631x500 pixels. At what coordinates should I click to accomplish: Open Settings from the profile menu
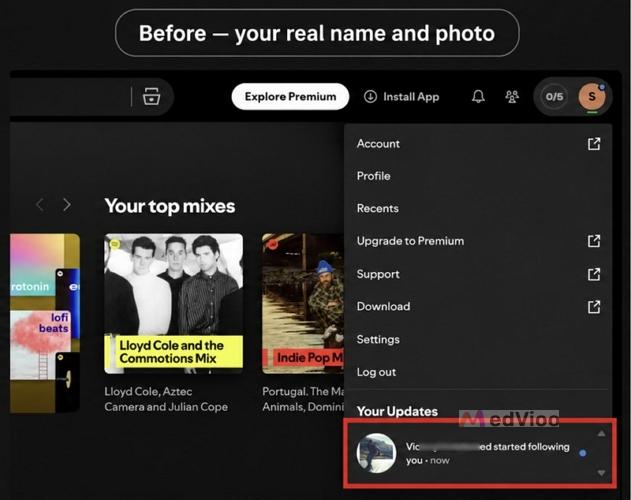478,339
